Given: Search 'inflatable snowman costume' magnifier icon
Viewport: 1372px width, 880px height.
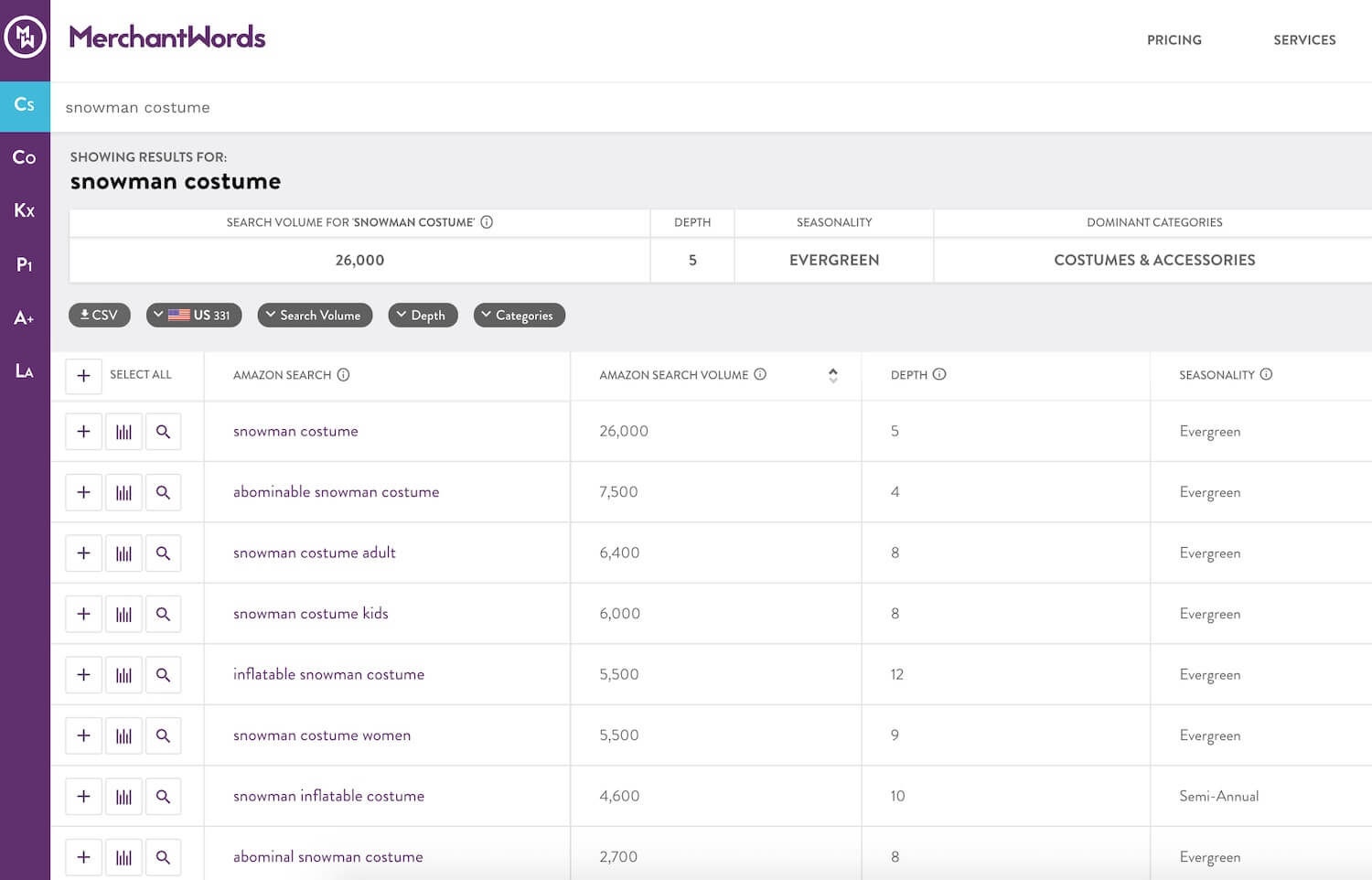Looking at the screenshot, I should coord(163,675).
